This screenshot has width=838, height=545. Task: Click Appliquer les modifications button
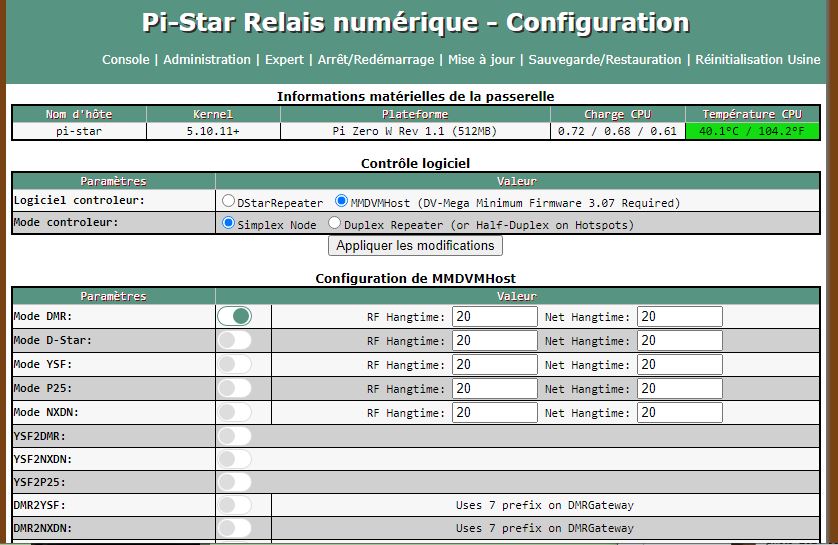415,246
